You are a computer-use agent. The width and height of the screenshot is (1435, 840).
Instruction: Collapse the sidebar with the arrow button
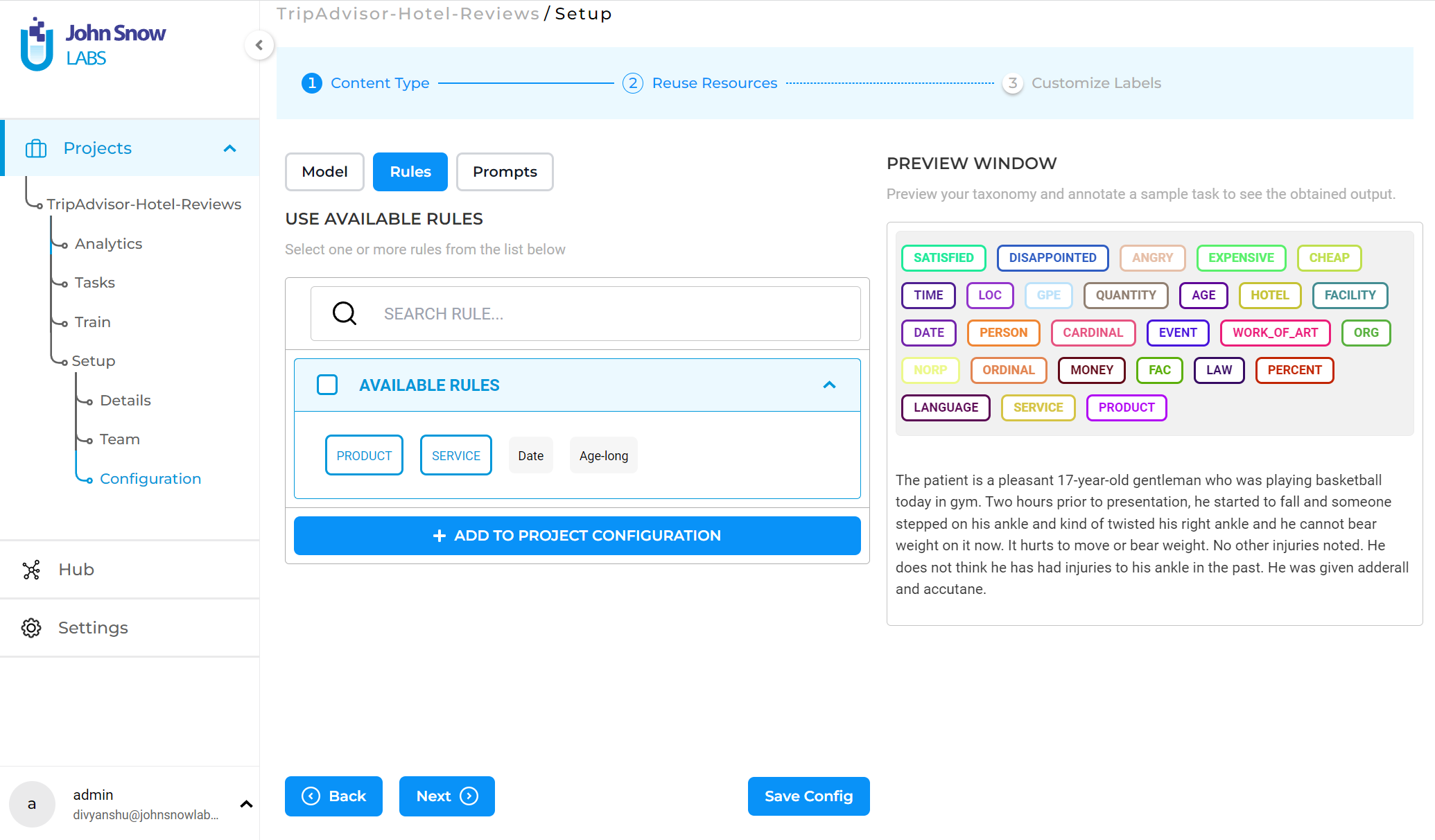coord(259,45)
